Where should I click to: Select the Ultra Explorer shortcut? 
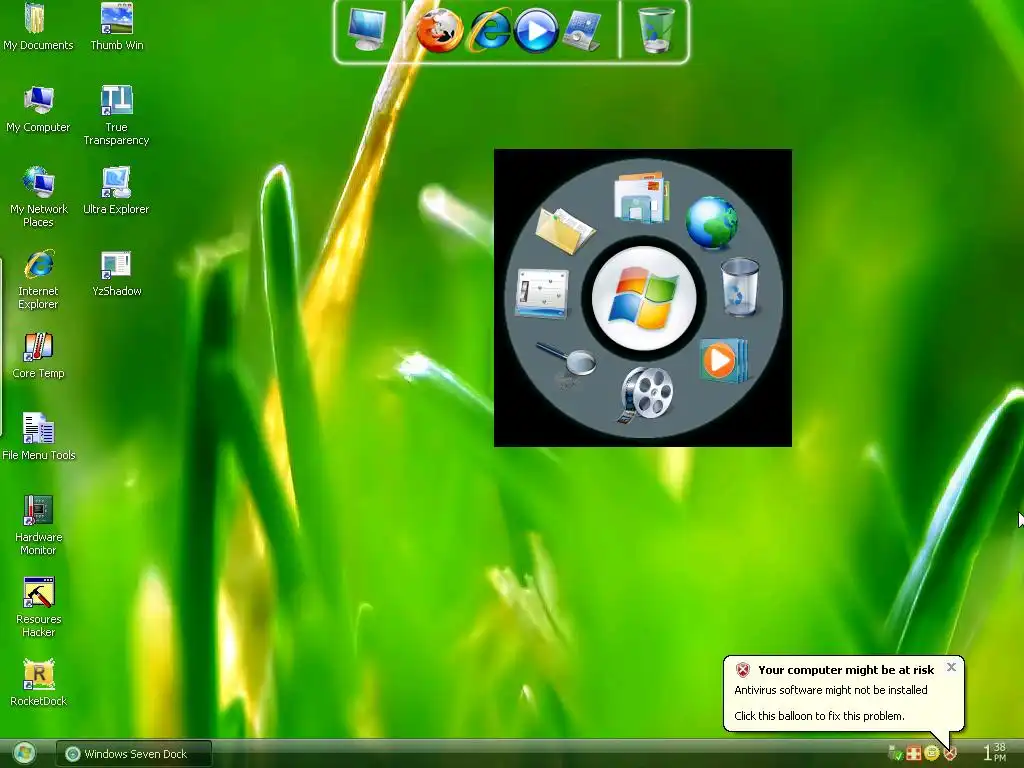116,191
